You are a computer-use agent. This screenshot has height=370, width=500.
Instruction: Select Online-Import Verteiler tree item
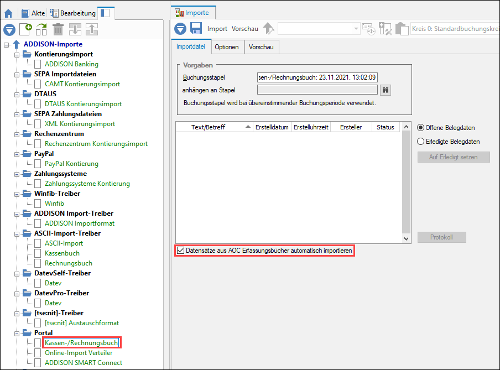[x=78, y=353]
